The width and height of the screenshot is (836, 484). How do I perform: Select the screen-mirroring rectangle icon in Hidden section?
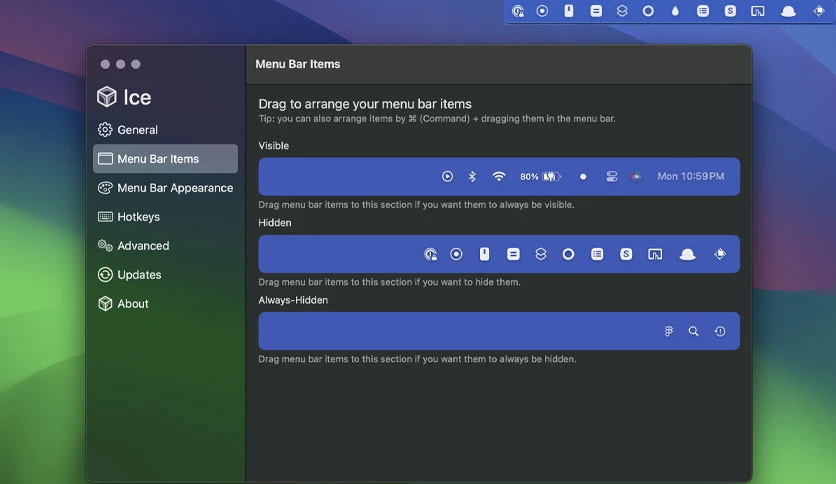(655, 254)
